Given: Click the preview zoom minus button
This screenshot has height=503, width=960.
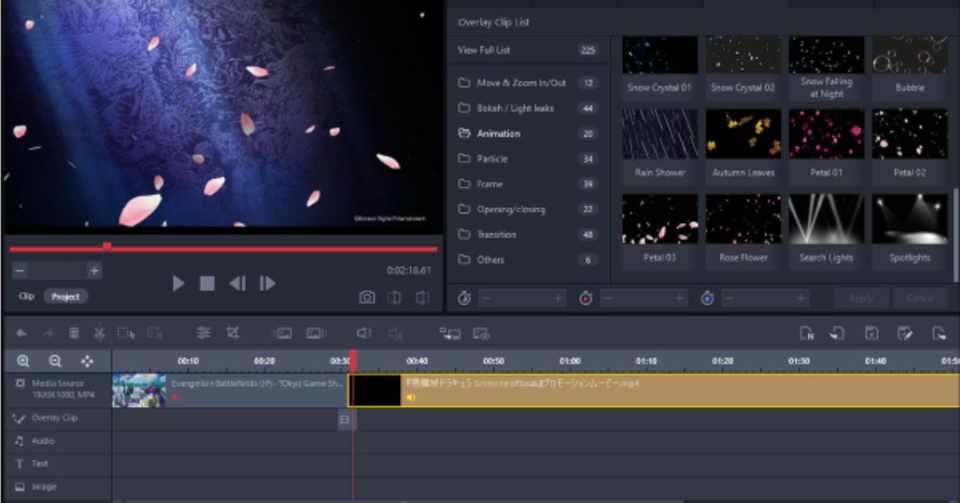Looking at the screenshot, I should coord(20,270).
